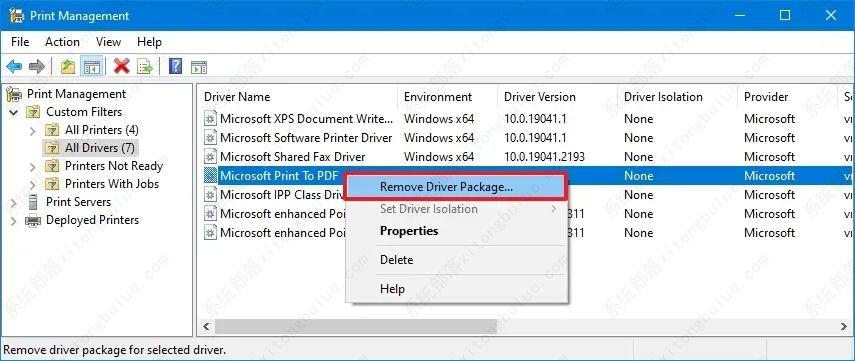This screenshot has height=361, width=855.
Task: Click the 10.0.19041.2193 driver version cell
Action: (544, 157)
